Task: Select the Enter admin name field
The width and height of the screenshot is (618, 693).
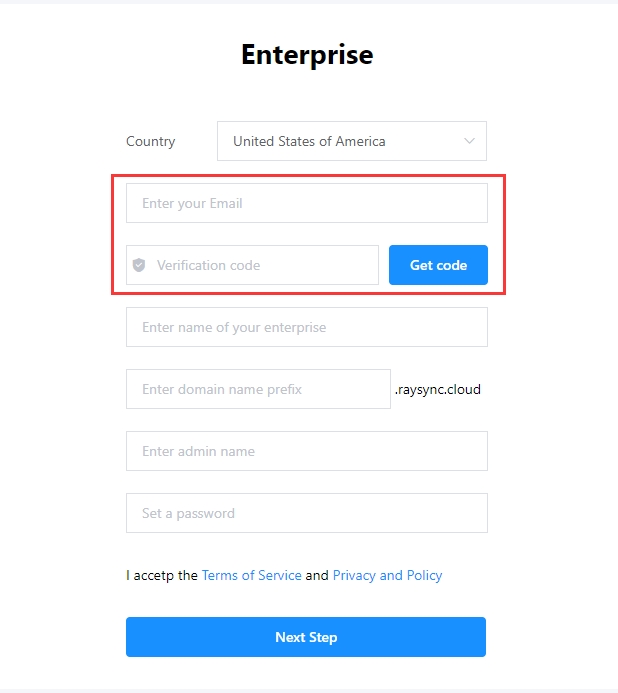Action: click(306, 451)
